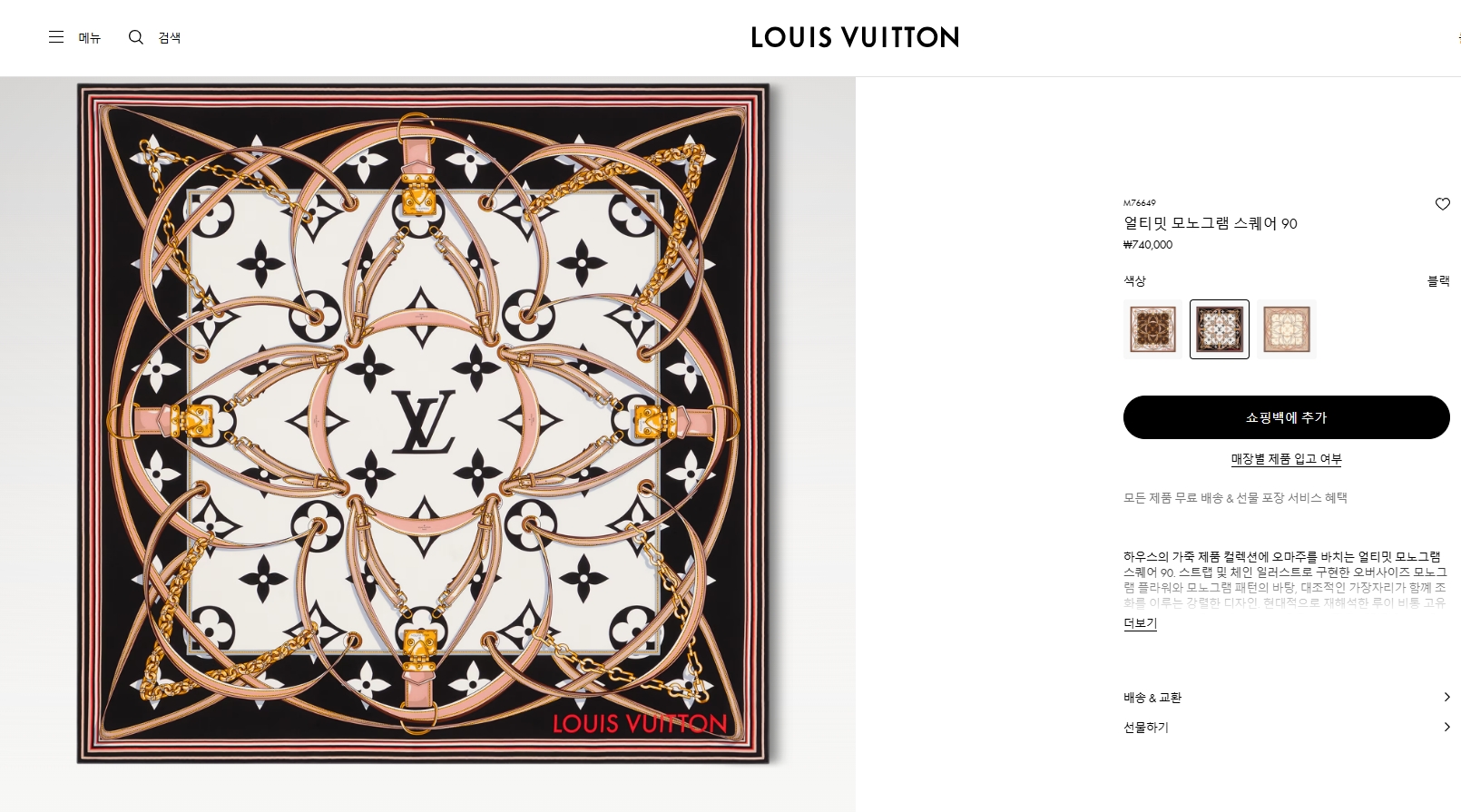Expand the 선물하기 section arrow
The image size is (1461, 812).
tap(1446, 727)
